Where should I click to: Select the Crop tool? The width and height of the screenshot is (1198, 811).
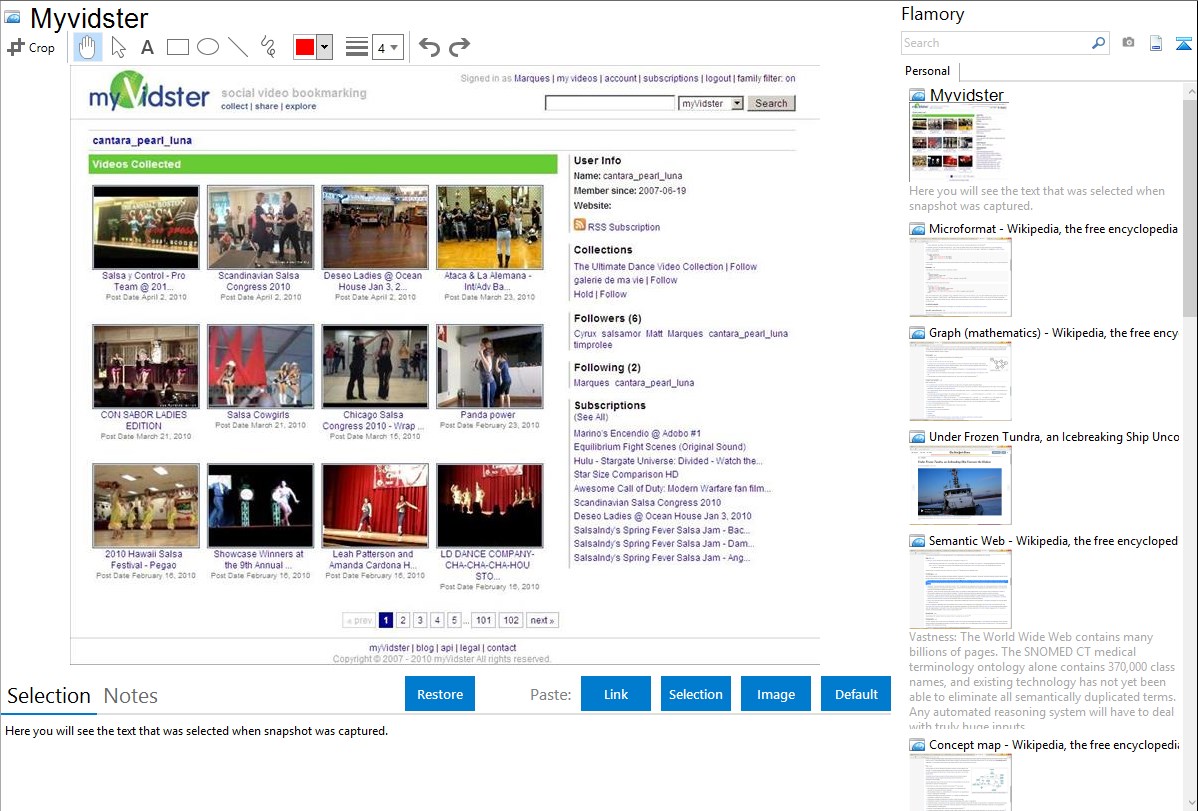tap(31, 47)
